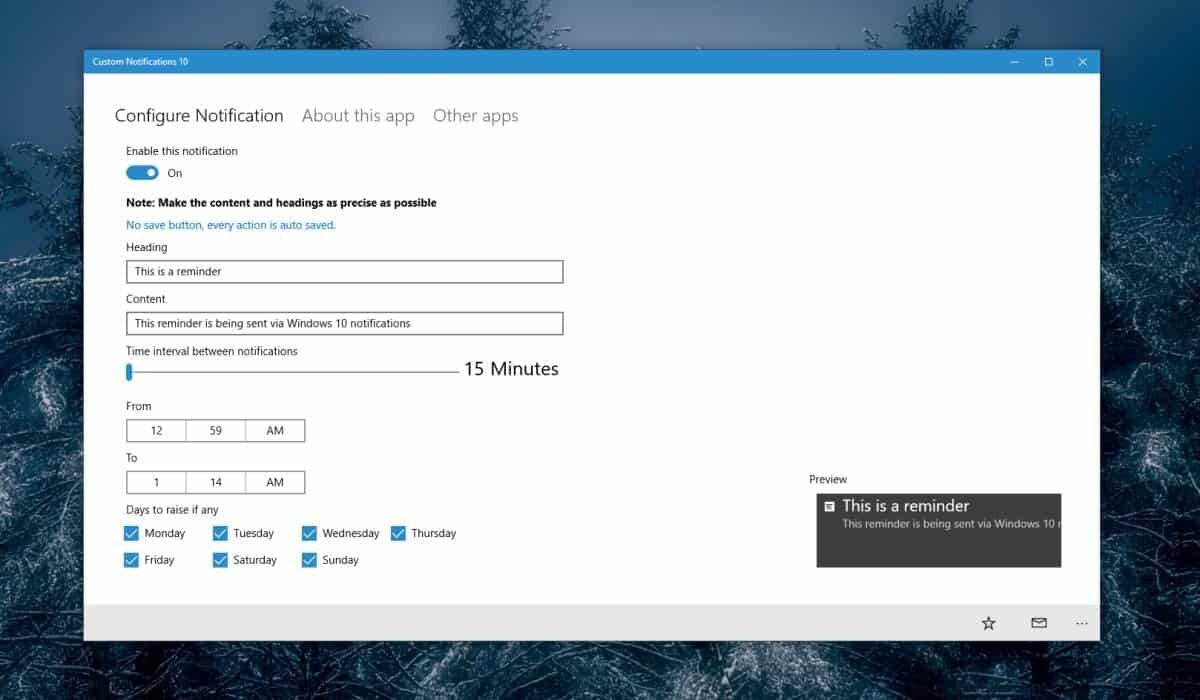Send feedback via the envelope icon
1200x700 pixels.
pyautogui.click(x=1036, y=622)
